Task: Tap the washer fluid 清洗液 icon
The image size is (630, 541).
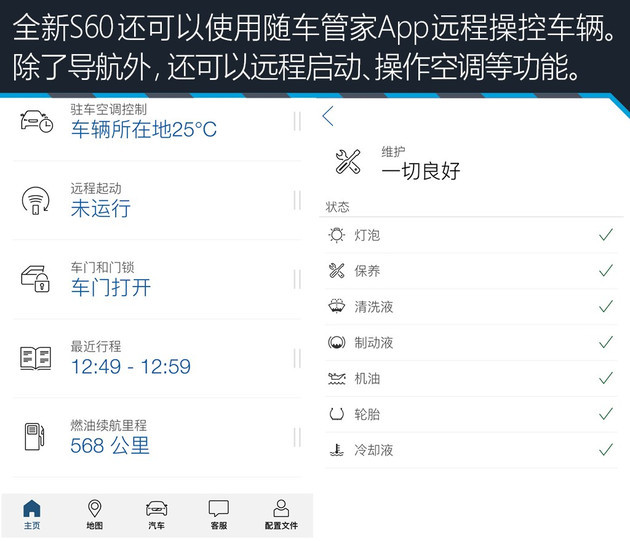Action: [x=337, y=306]
